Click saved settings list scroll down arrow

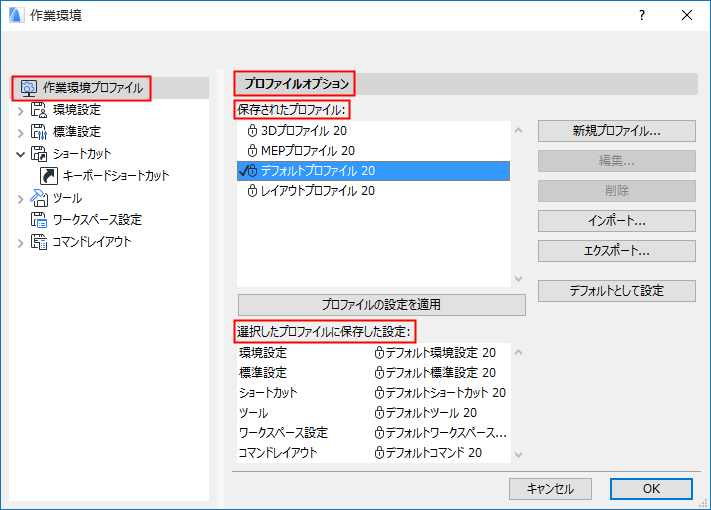click(x=519, y=454)
